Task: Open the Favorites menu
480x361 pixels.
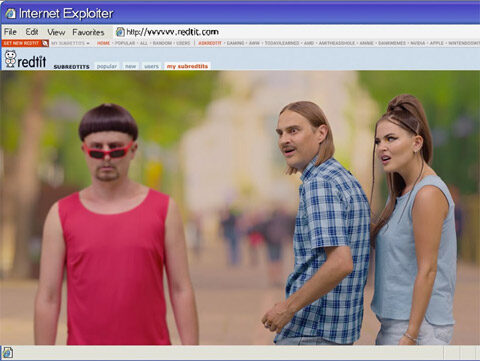Action: (x=88, y=32)
